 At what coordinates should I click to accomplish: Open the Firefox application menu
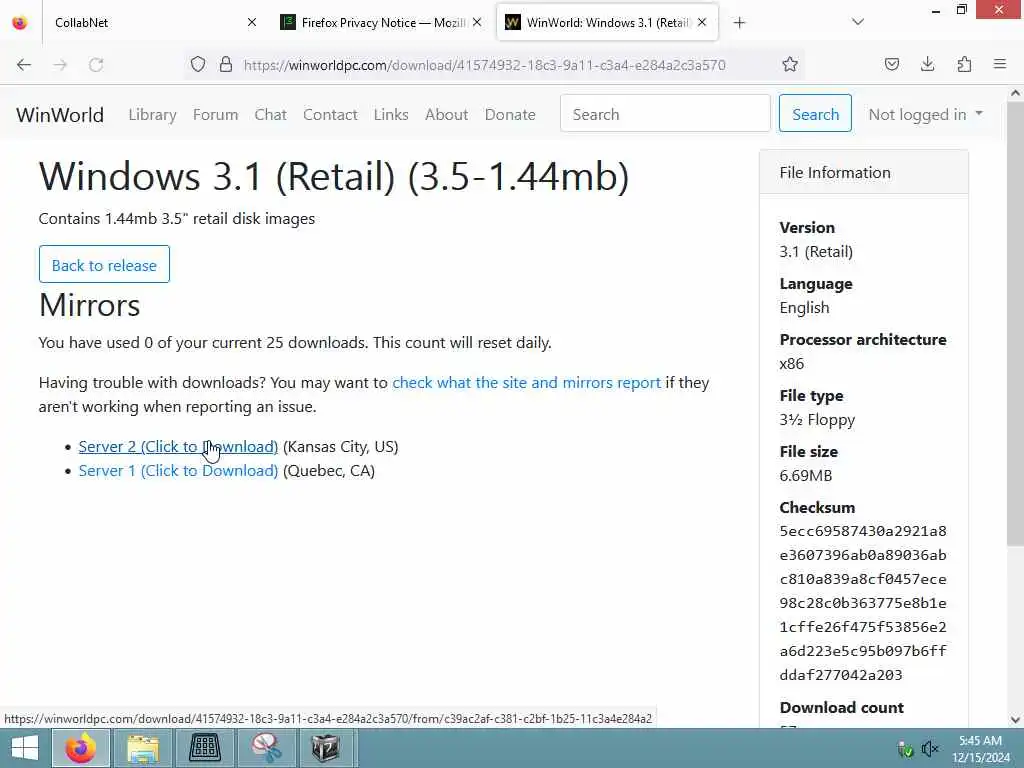(999, 64)
